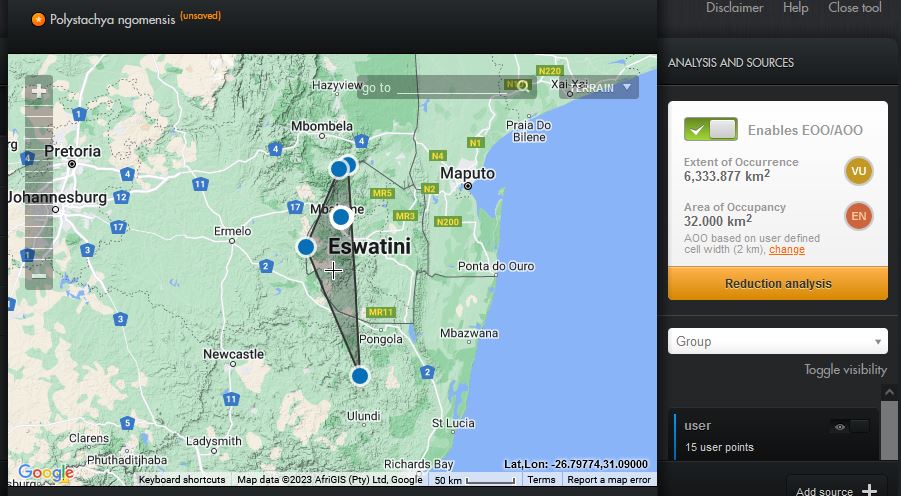
Task: Click the sources list scroll up arrow
Action: [890, 393]
